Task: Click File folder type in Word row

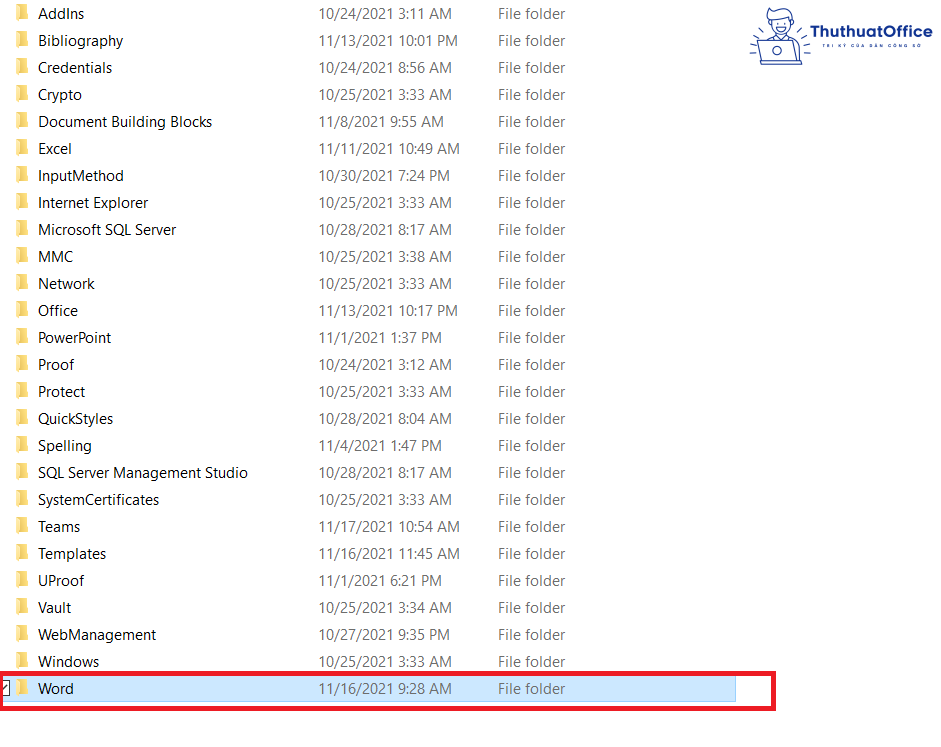Action: click(x=531, y=689)
